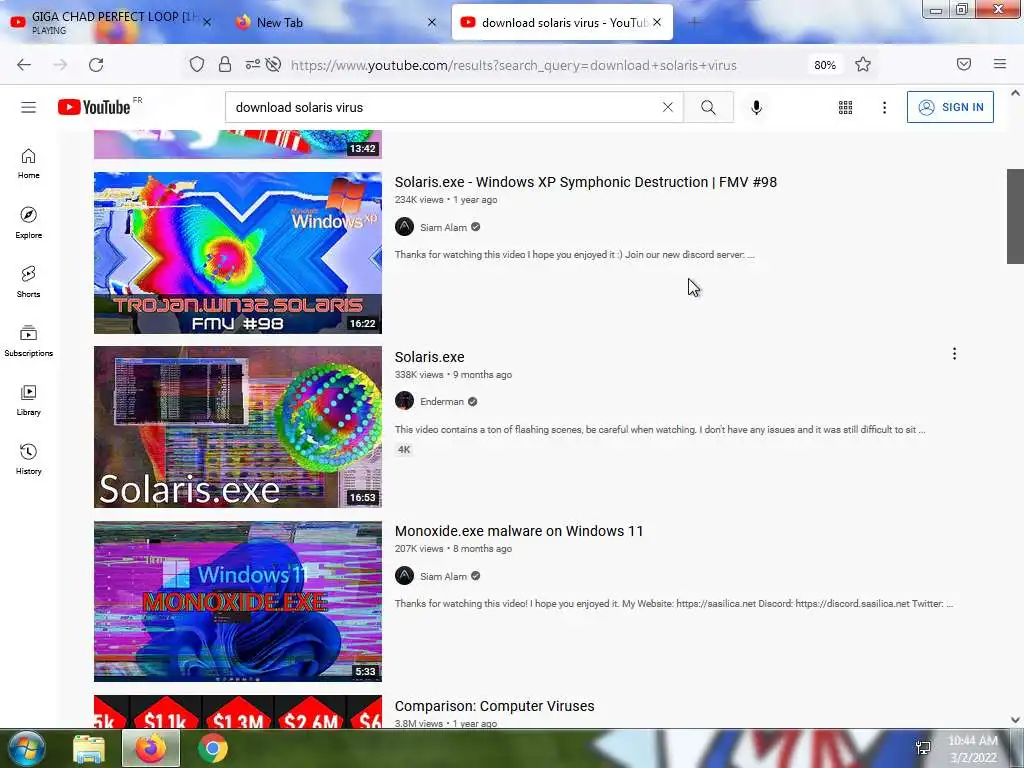Image resolution: width=1024 pixels, height=768 pixels.
Task: Bookmark this page with the star icon
Action: point(863,64)
